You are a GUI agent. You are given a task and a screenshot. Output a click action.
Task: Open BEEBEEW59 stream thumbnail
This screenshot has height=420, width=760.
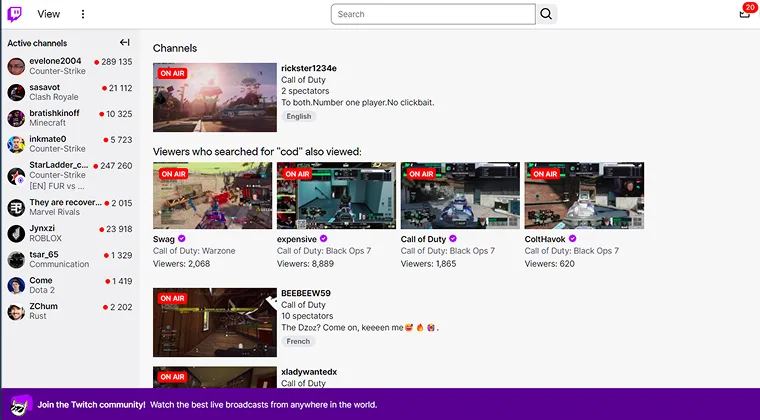tap(215, 323)
